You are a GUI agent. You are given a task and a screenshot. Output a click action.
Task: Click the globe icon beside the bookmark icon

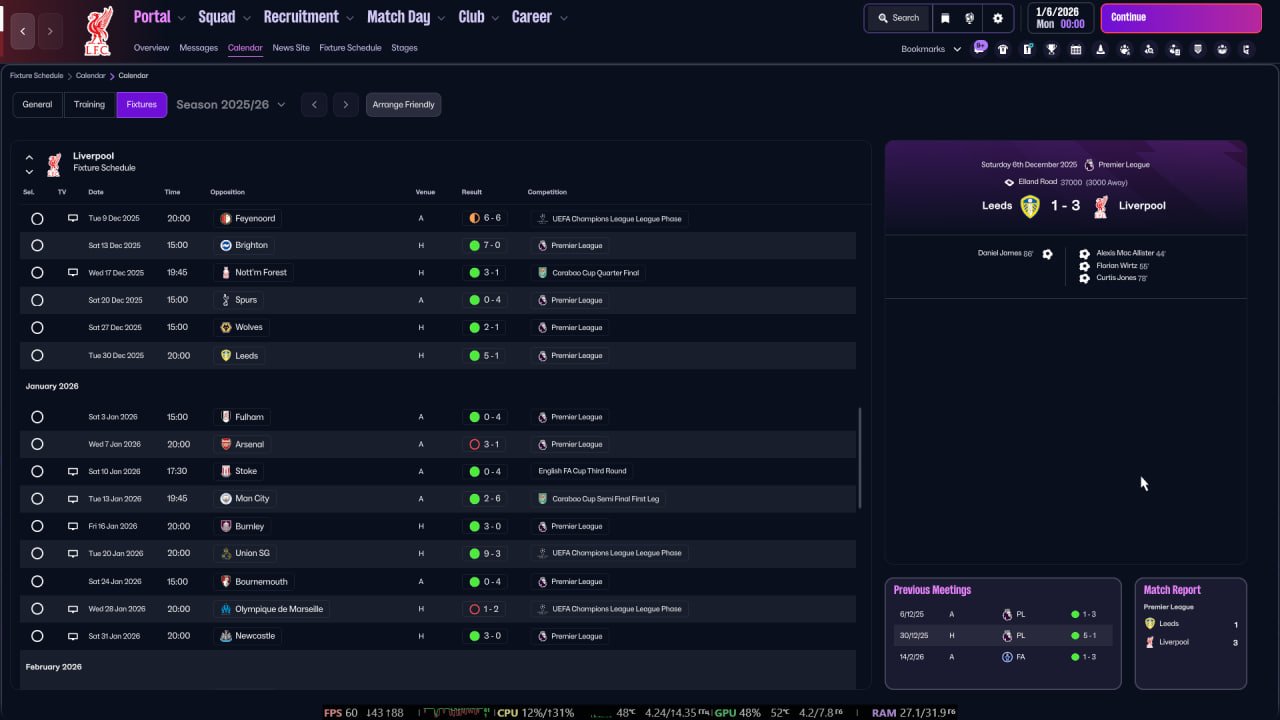click(970, 18)
